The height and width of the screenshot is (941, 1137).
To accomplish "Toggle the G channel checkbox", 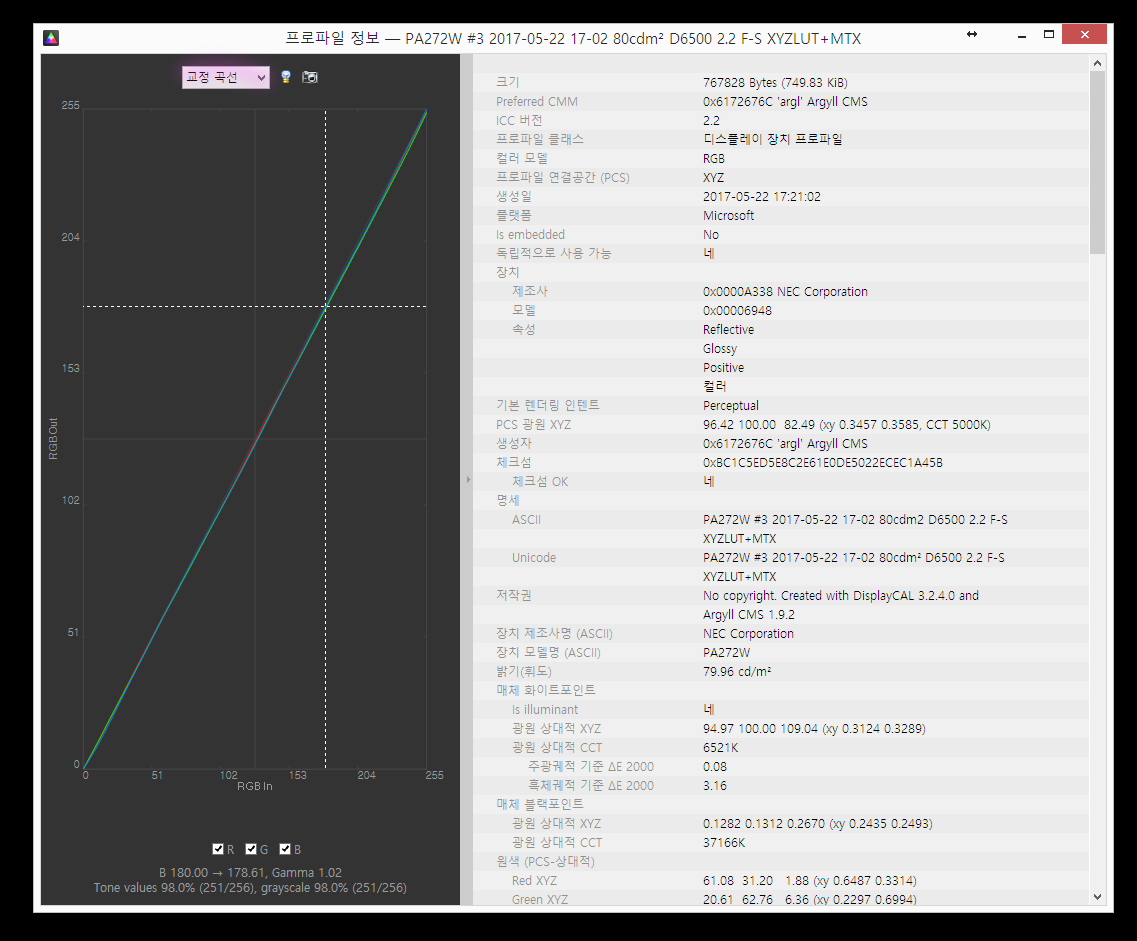I will [251, 849].
